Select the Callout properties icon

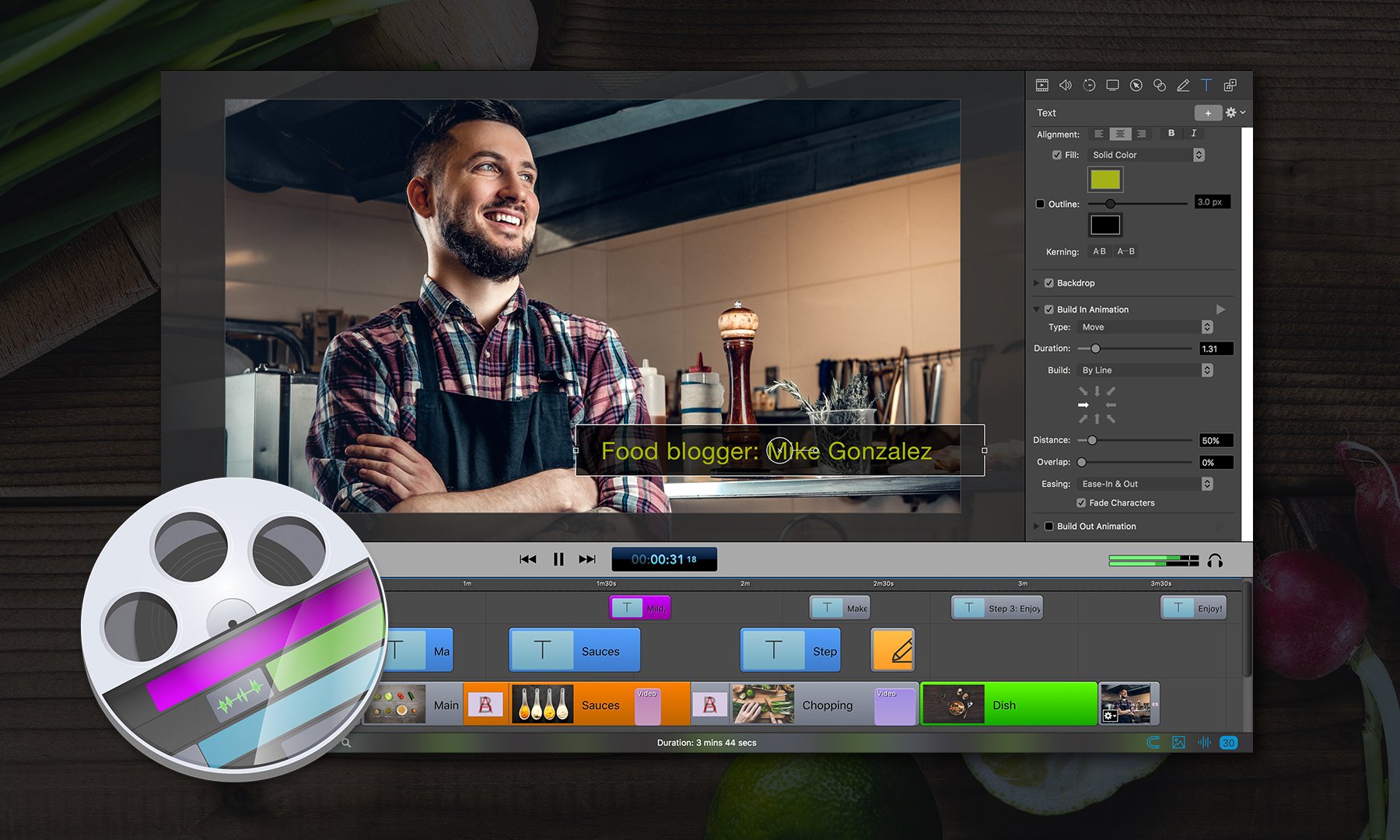click(1136, 86)
